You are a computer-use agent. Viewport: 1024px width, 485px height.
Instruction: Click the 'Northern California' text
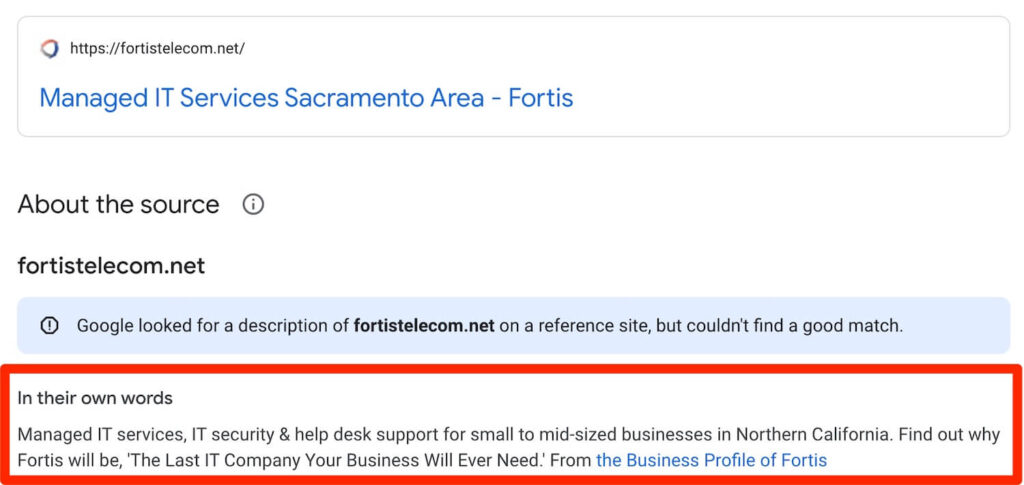tap(814, 435)
